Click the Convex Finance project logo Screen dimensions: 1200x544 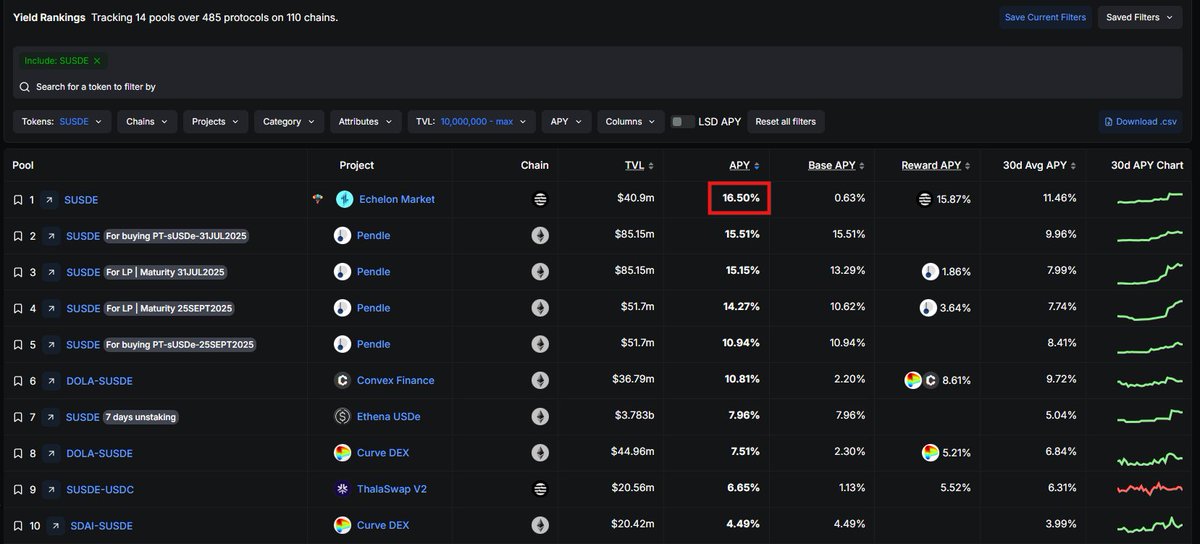tap(342, 380)
